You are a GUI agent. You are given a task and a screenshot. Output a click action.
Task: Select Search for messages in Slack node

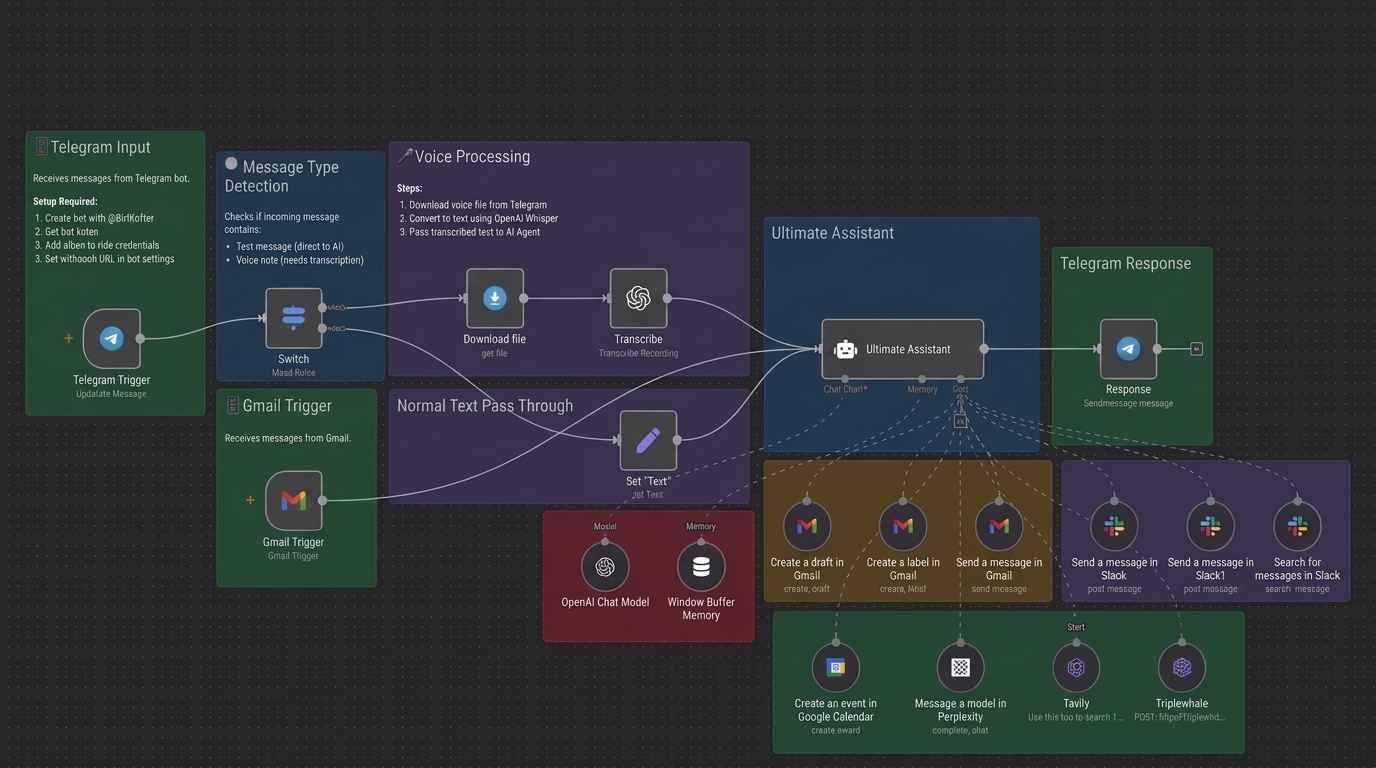pos(1297,526)
